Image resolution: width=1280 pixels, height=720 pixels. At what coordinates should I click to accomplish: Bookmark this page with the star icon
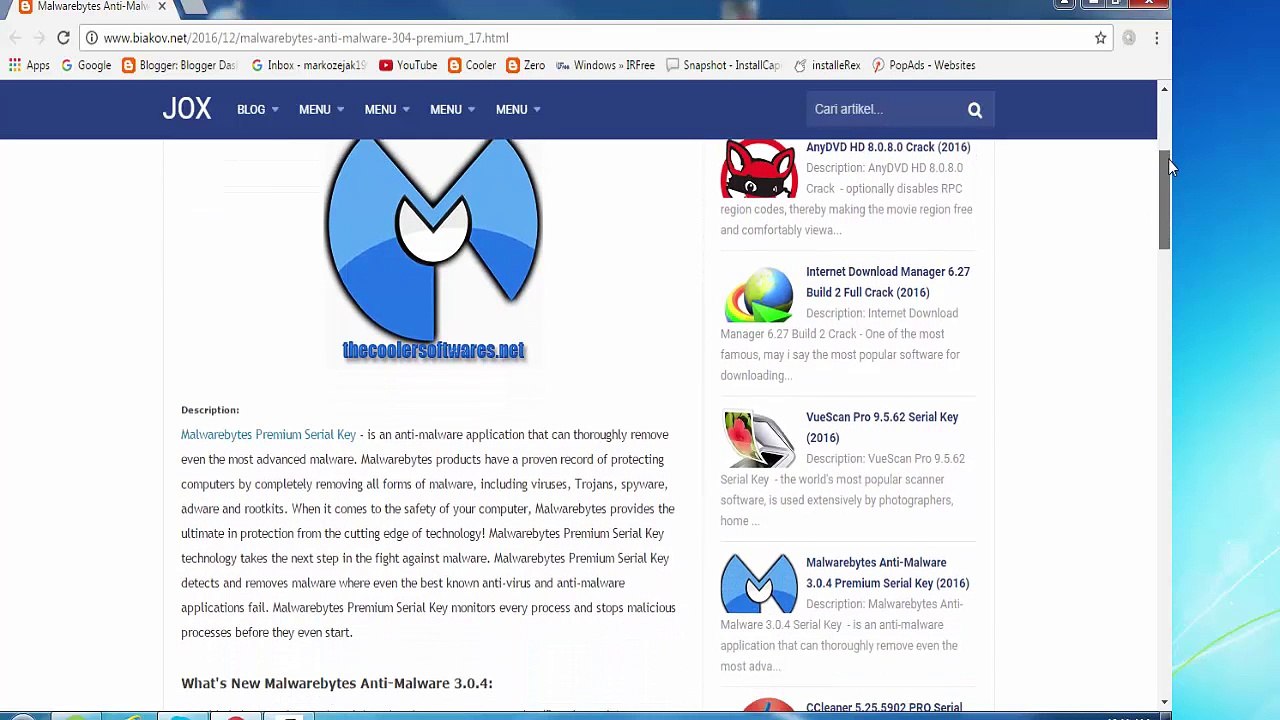(1100, 38)
